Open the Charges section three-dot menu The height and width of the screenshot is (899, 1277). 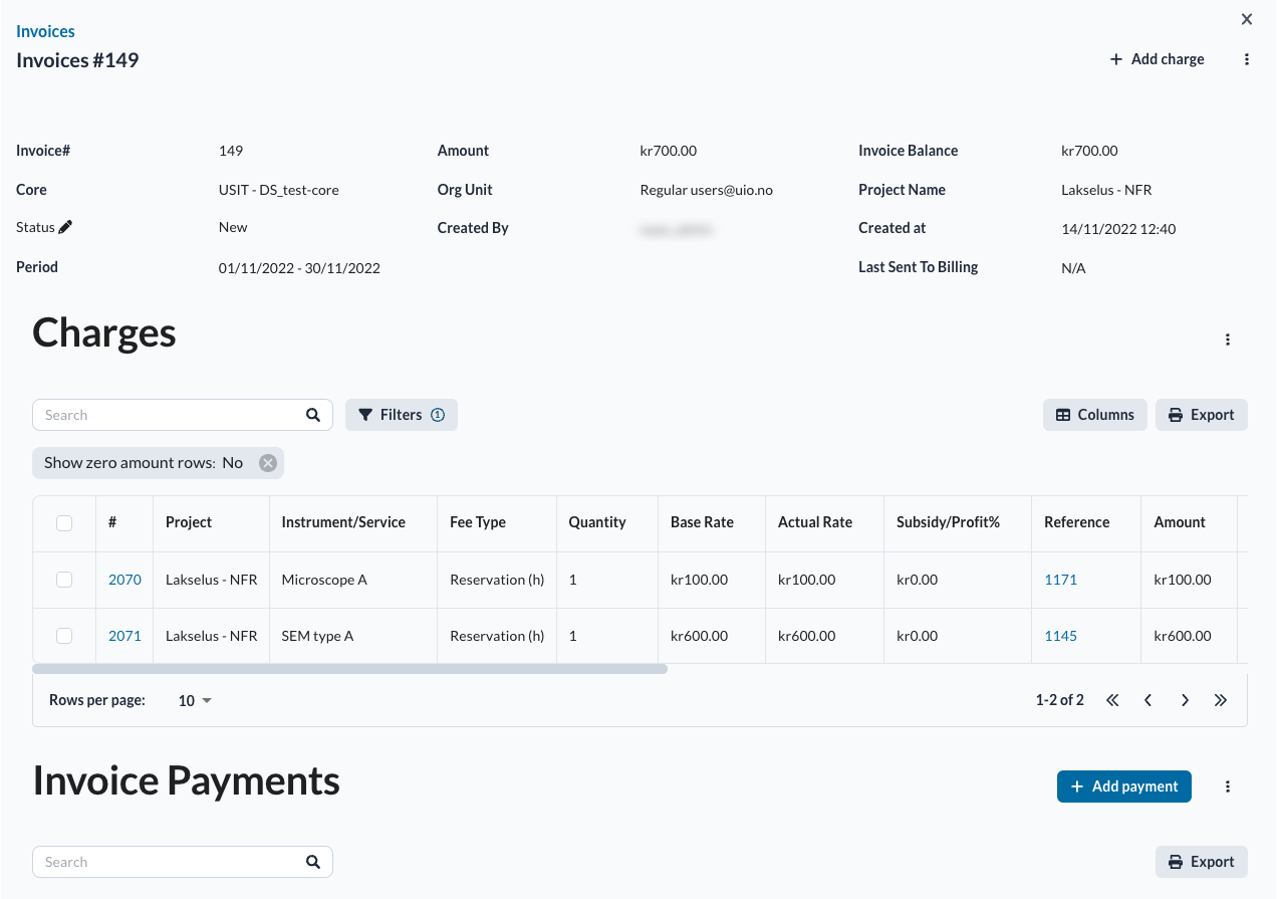click(1228, 340)
